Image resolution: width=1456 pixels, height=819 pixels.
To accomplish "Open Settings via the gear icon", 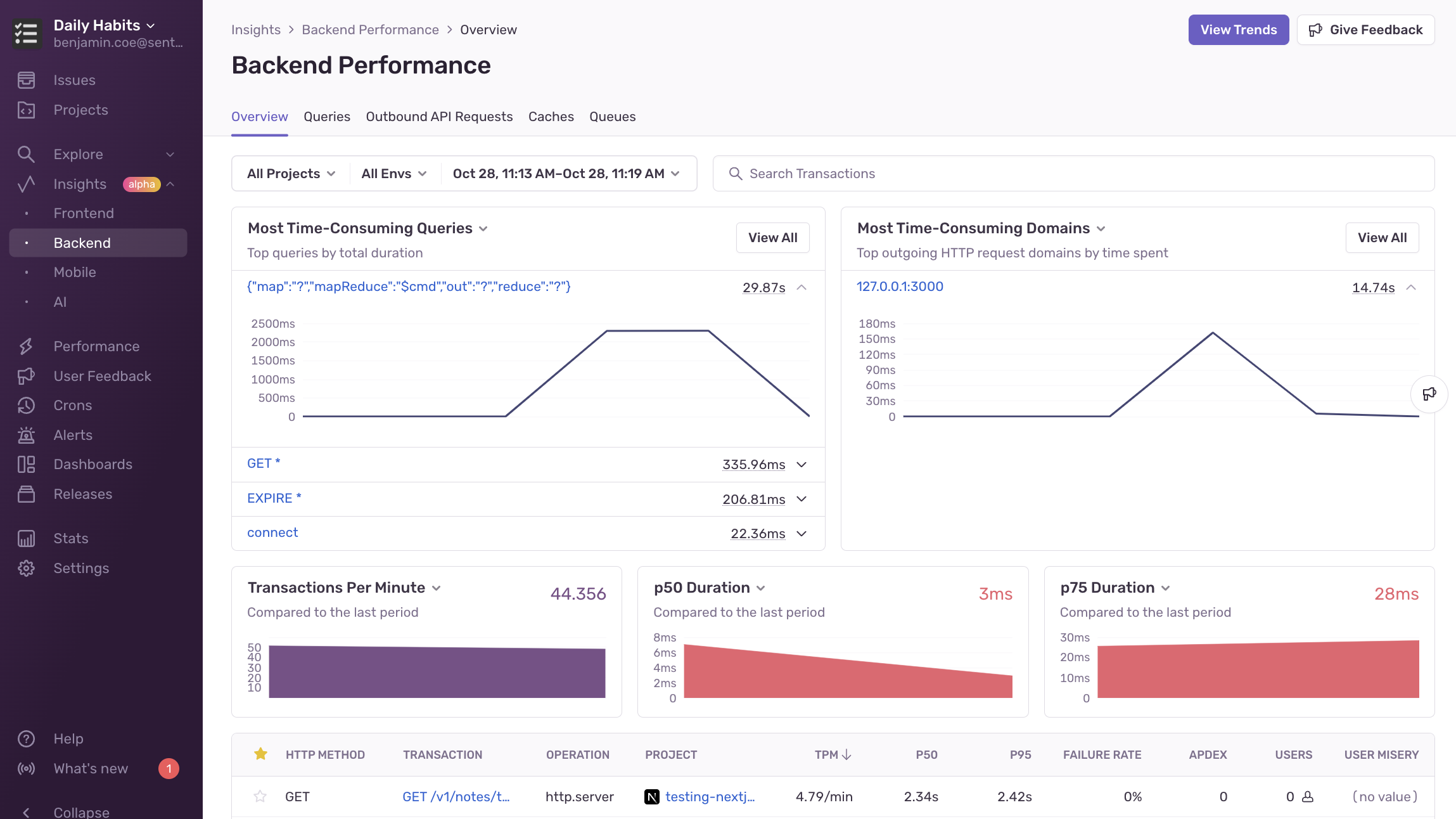I will click(26, 568).
